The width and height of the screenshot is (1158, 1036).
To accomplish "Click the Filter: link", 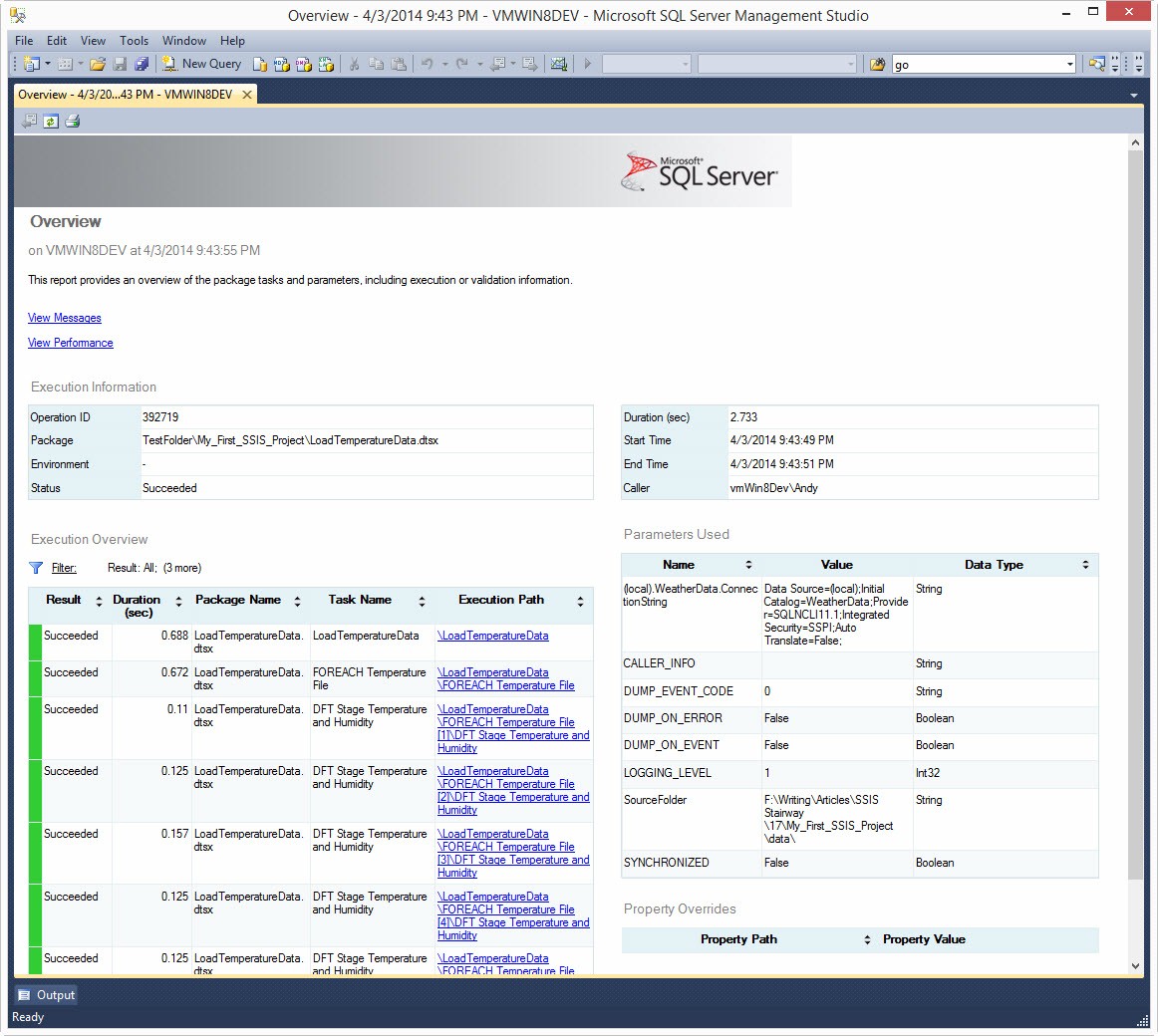I will [64, 568].
